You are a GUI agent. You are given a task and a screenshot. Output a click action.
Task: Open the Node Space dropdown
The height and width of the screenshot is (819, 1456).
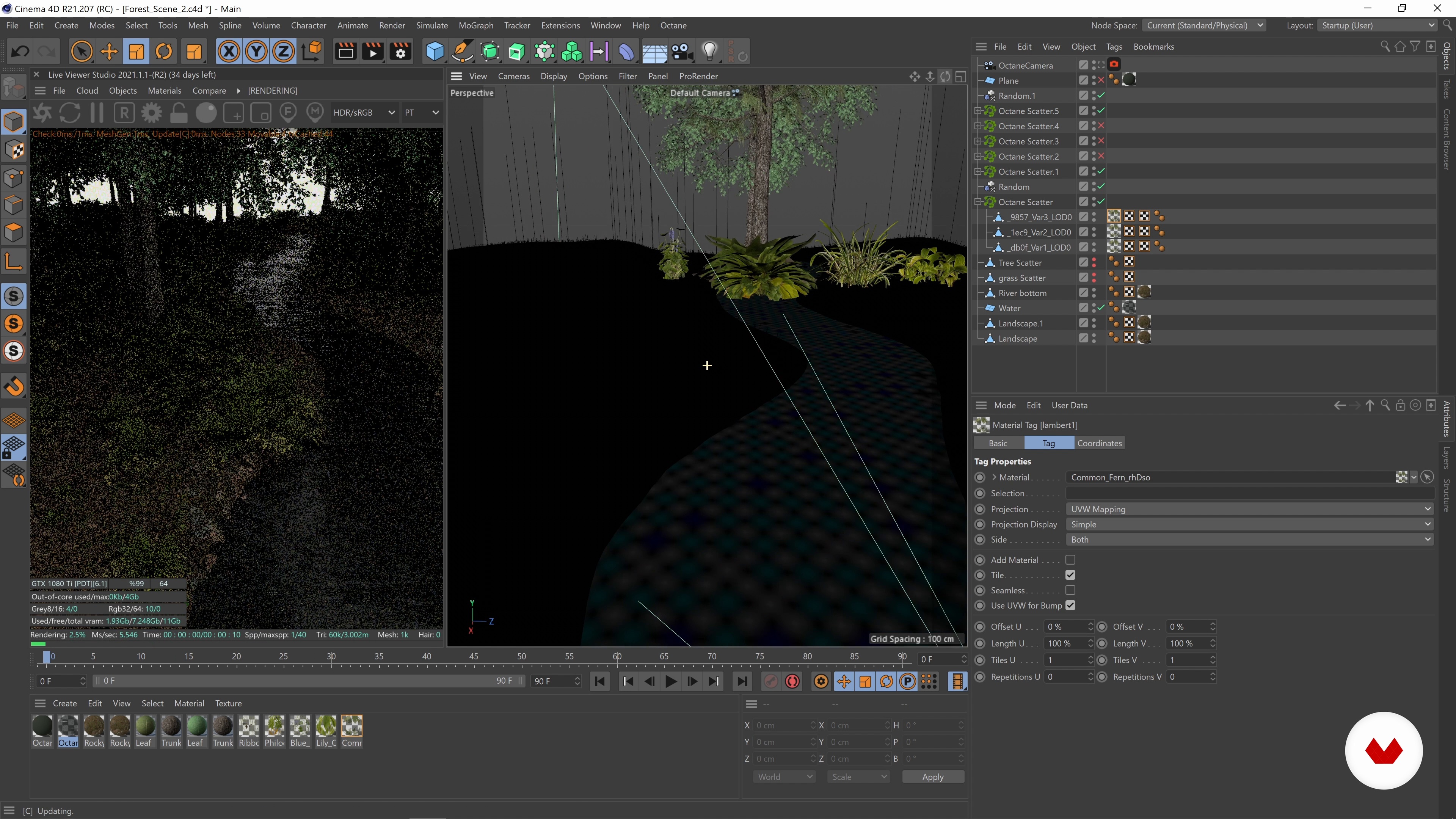(1203, 25)
